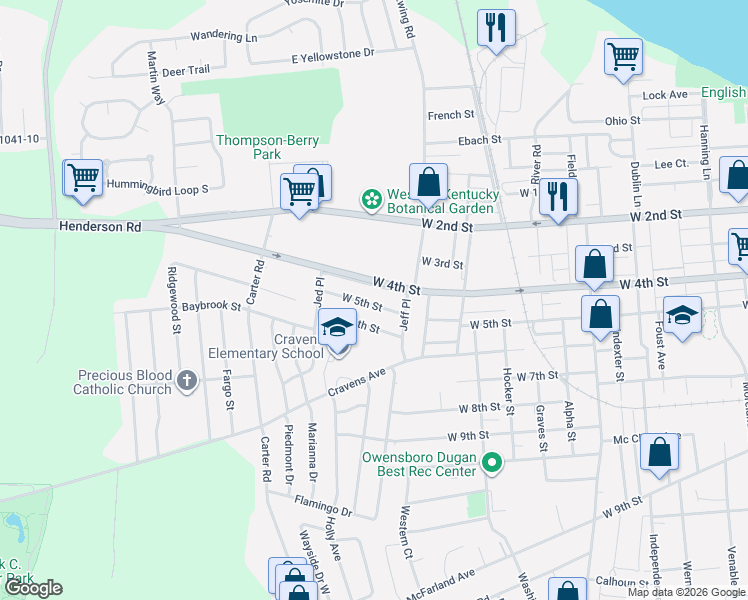748x600 pixels.
Task: Click the W 3rd St label
Action: [442, 263]
